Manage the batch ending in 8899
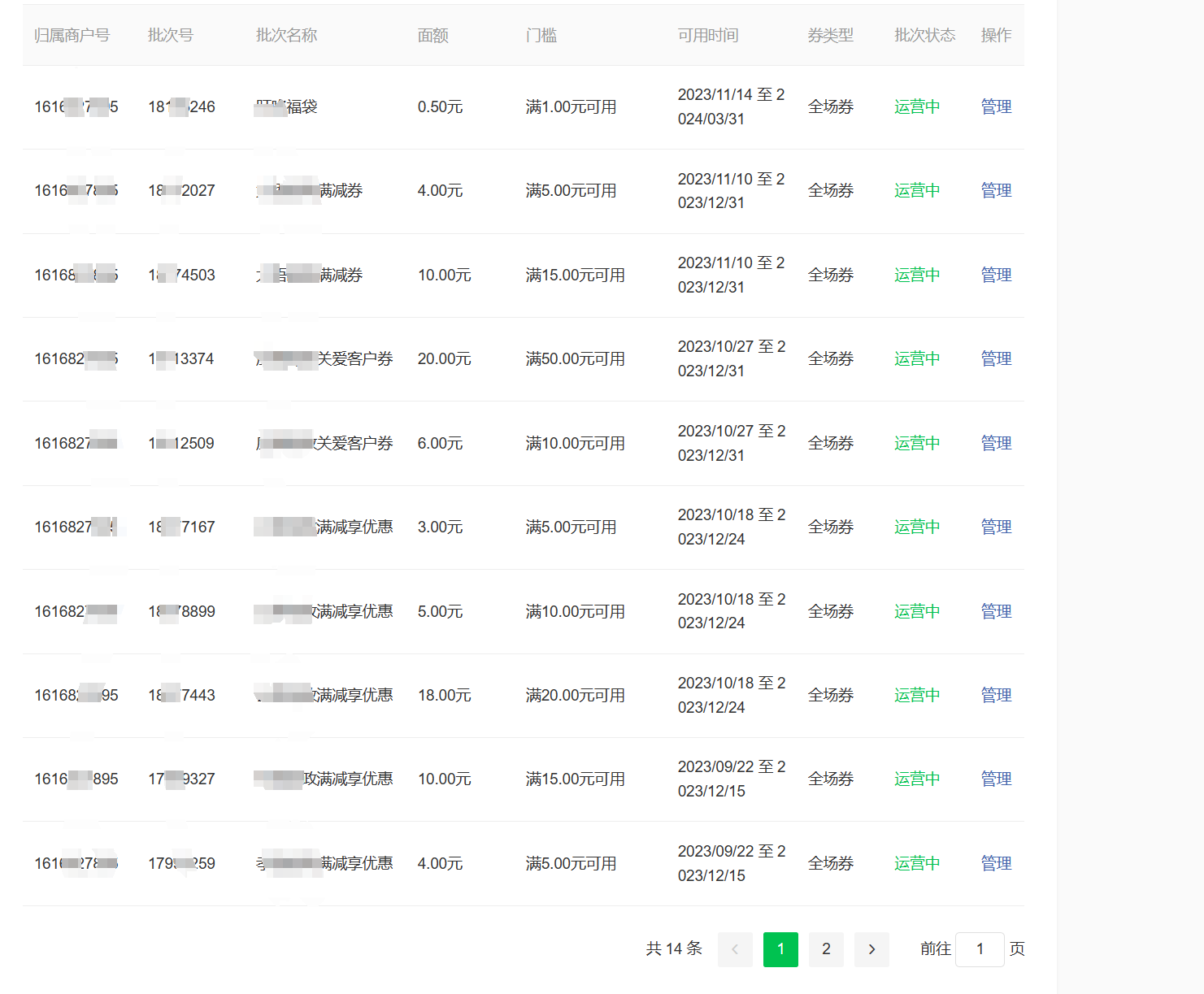The width and height of the screenshot is (1204, 994). pos(996,611)
